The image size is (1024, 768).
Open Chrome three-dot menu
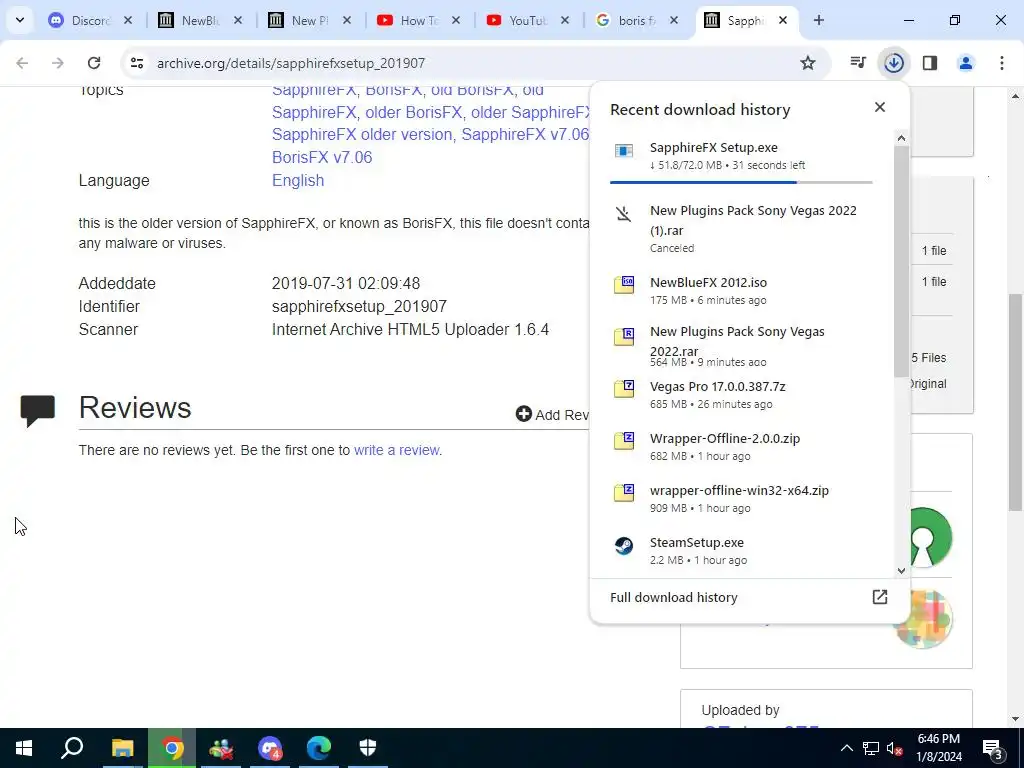[1002, 63]
